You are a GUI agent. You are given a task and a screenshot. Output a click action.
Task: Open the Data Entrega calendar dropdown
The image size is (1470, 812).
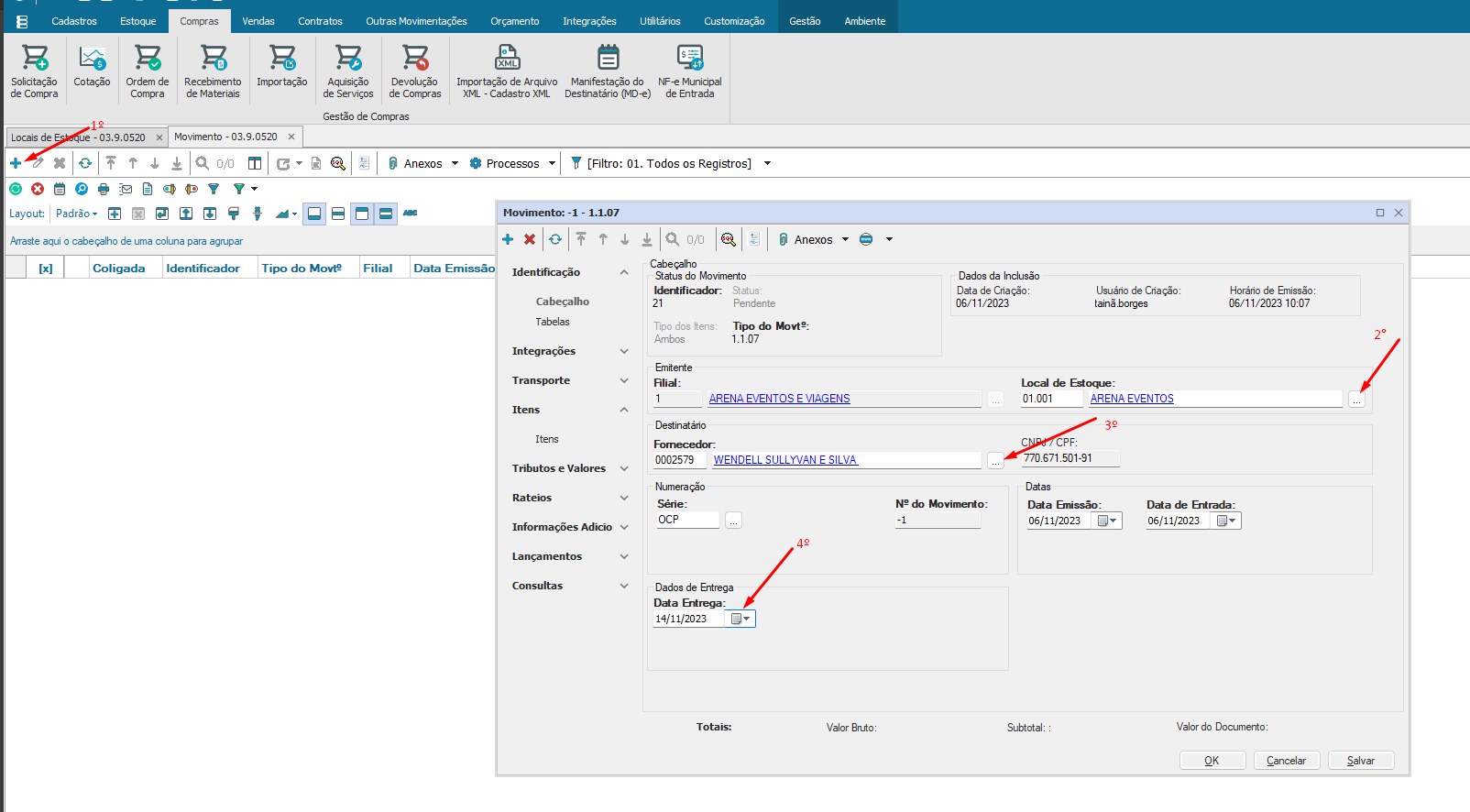click(740, 619)
